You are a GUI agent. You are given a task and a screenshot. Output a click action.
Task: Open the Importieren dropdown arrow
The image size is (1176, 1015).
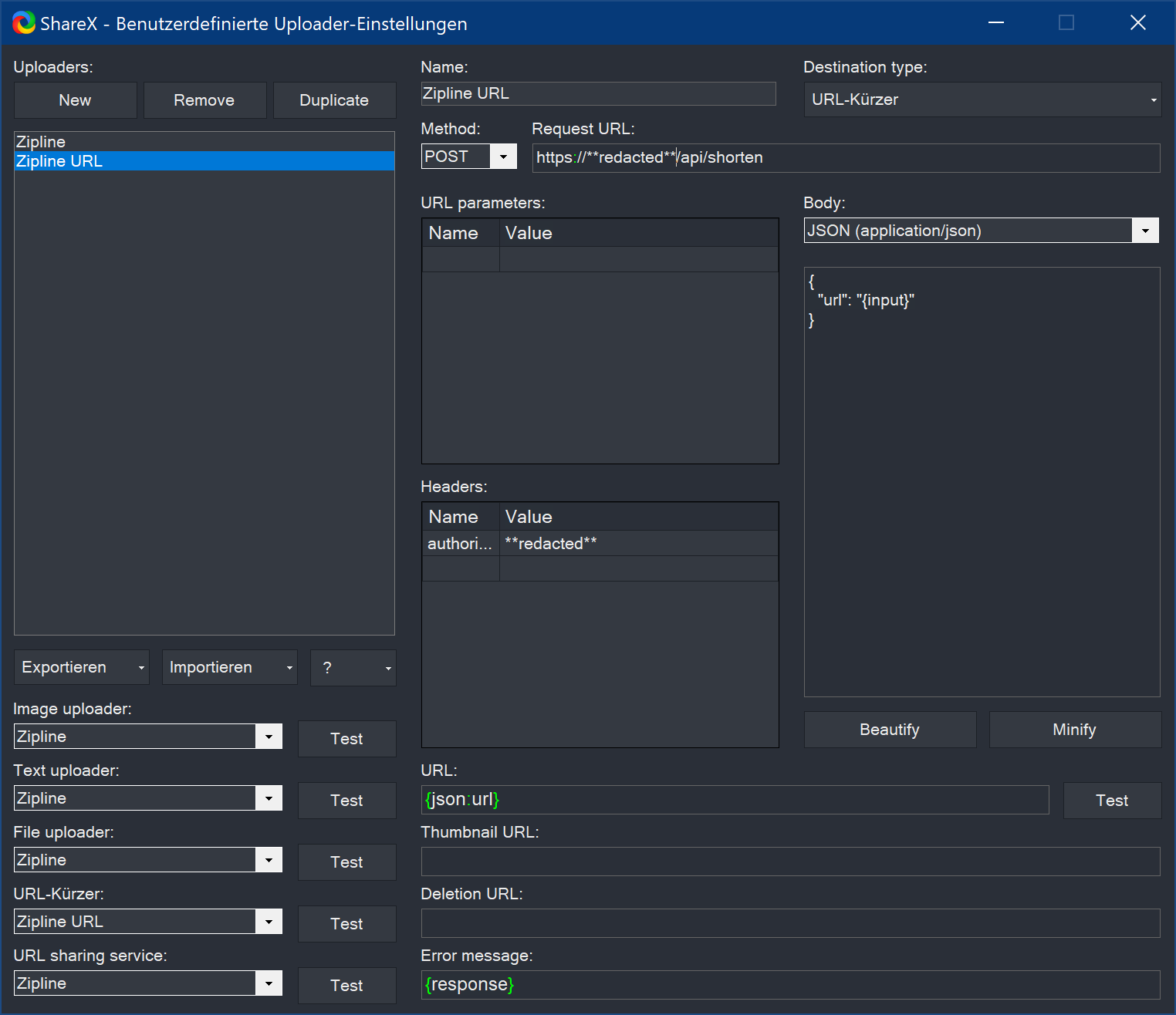(x=289, y=667)
